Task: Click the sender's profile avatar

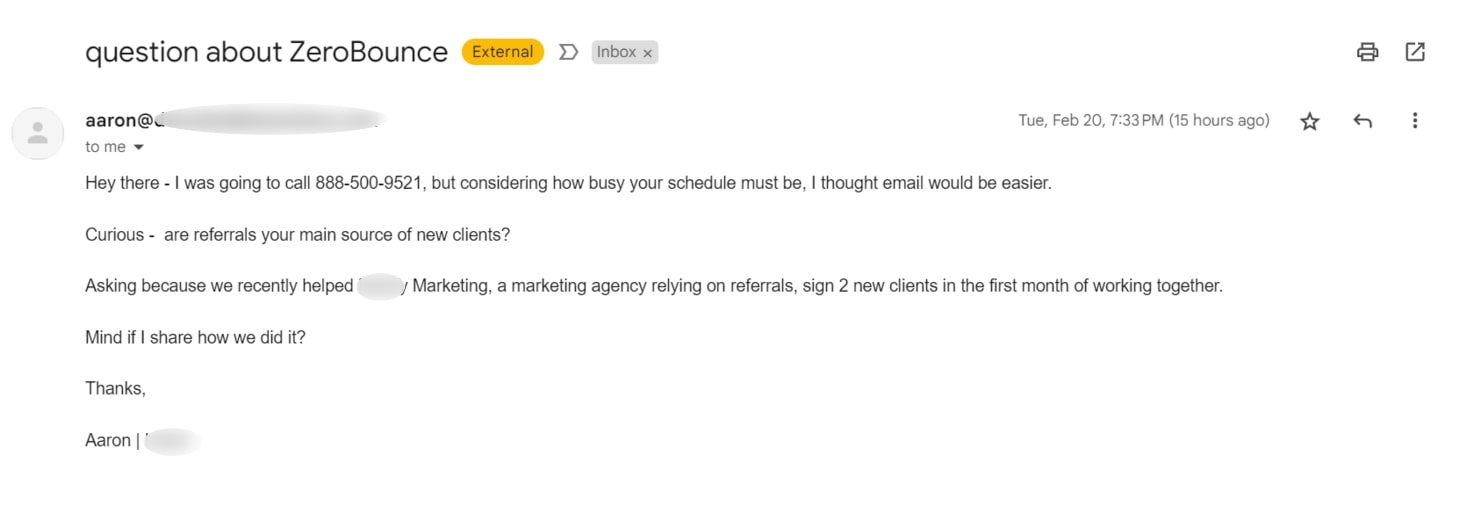Action: click(38, 133)
